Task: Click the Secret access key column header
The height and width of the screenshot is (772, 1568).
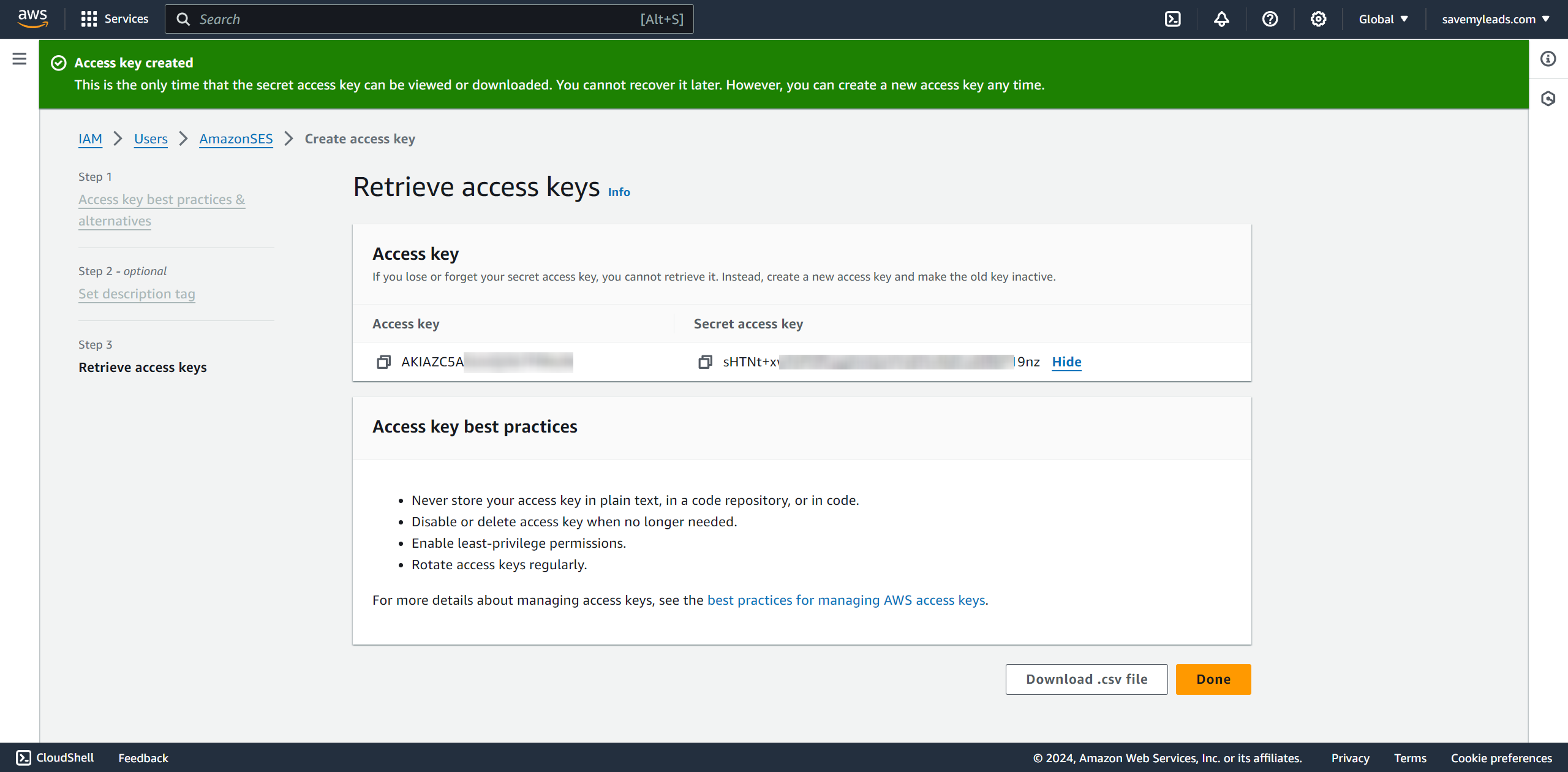Action: coord(748,324)
